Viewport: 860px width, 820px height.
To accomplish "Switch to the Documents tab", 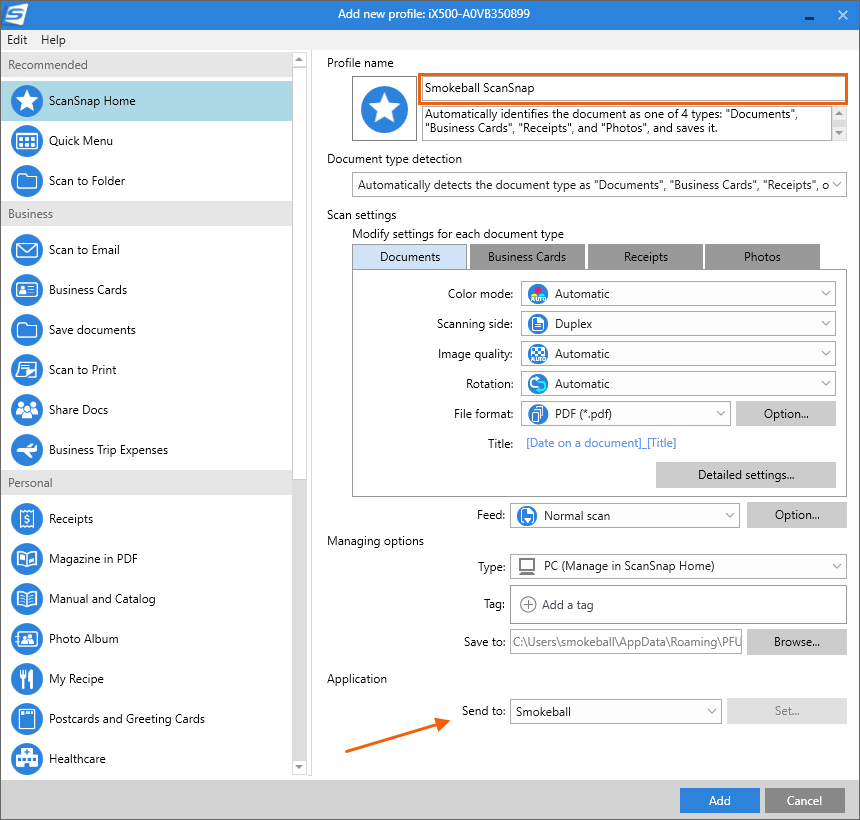I will (410, 257).
